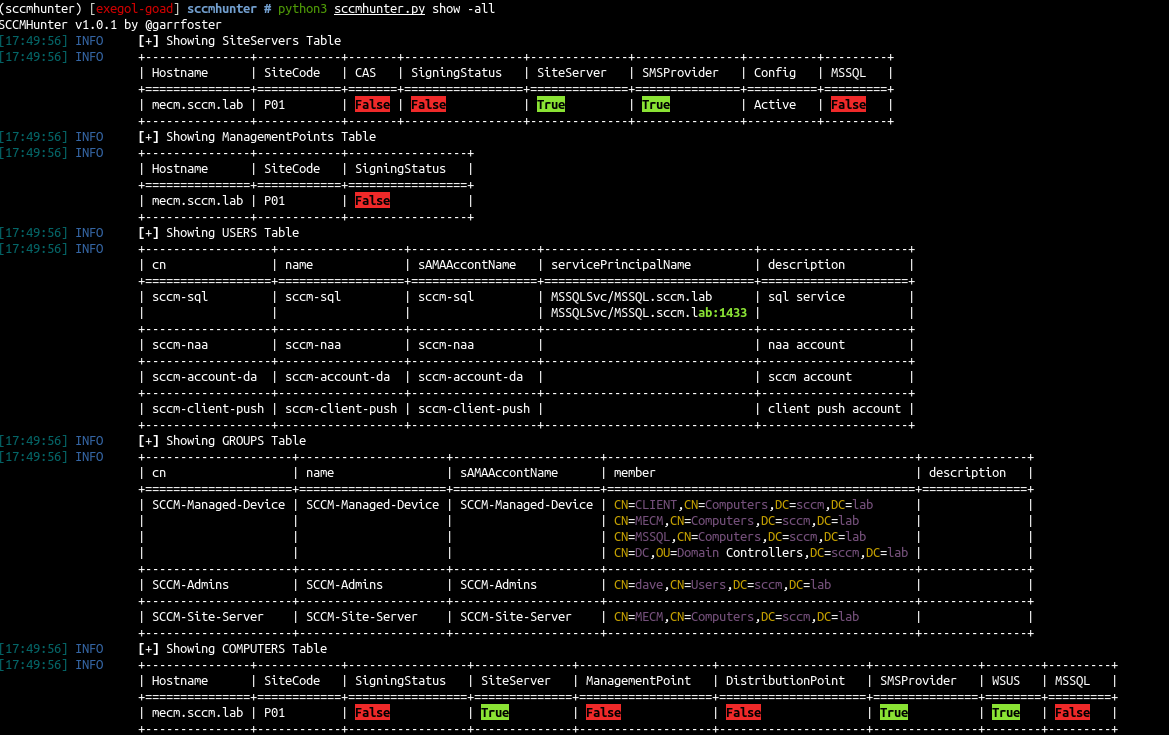Click the underlined sccmhunter.py filename in the prompt

pos(378,9)
